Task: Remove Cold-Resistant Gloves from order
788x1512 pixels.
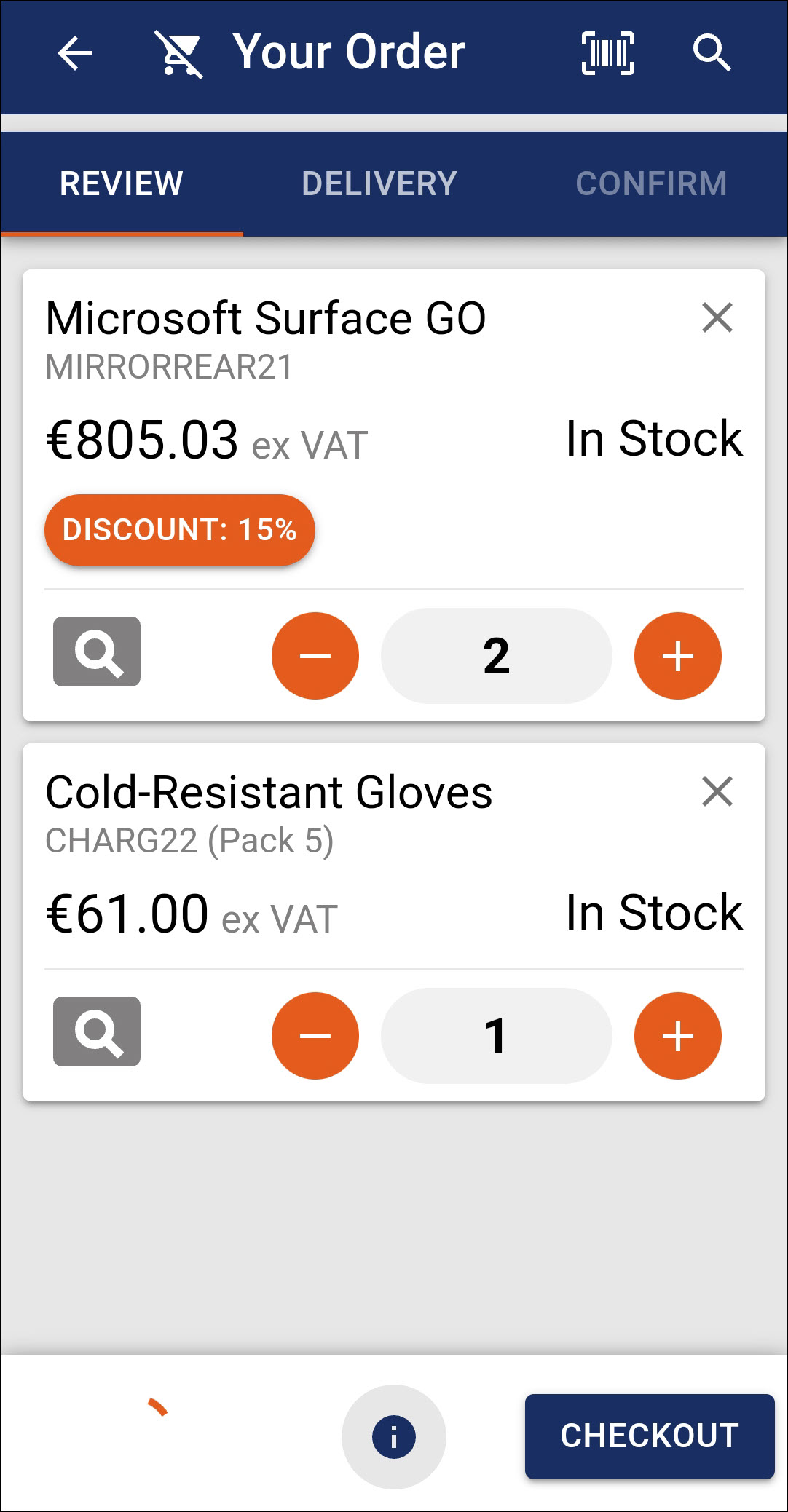Action: click(x=717, y=792)
